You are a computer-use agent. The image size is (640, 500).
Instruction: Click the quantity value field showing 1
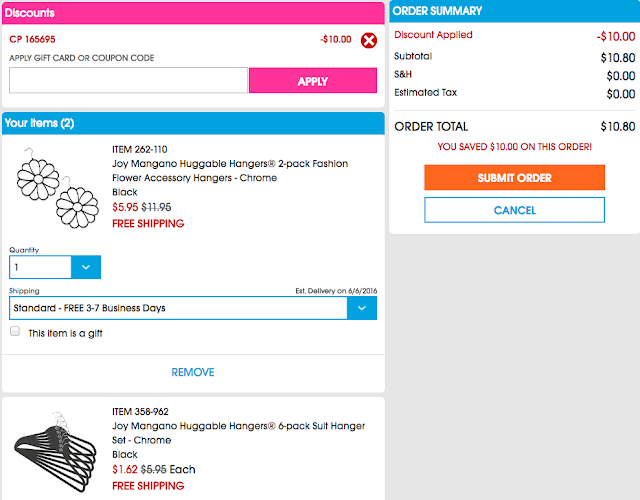(x=40, y=267)
